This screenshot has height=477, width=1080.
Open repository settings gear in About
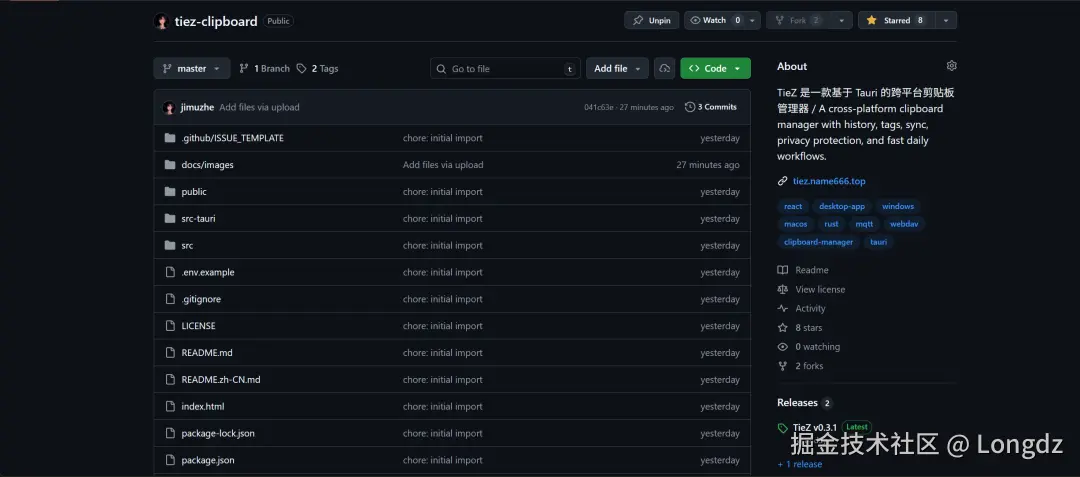point(951,66)
